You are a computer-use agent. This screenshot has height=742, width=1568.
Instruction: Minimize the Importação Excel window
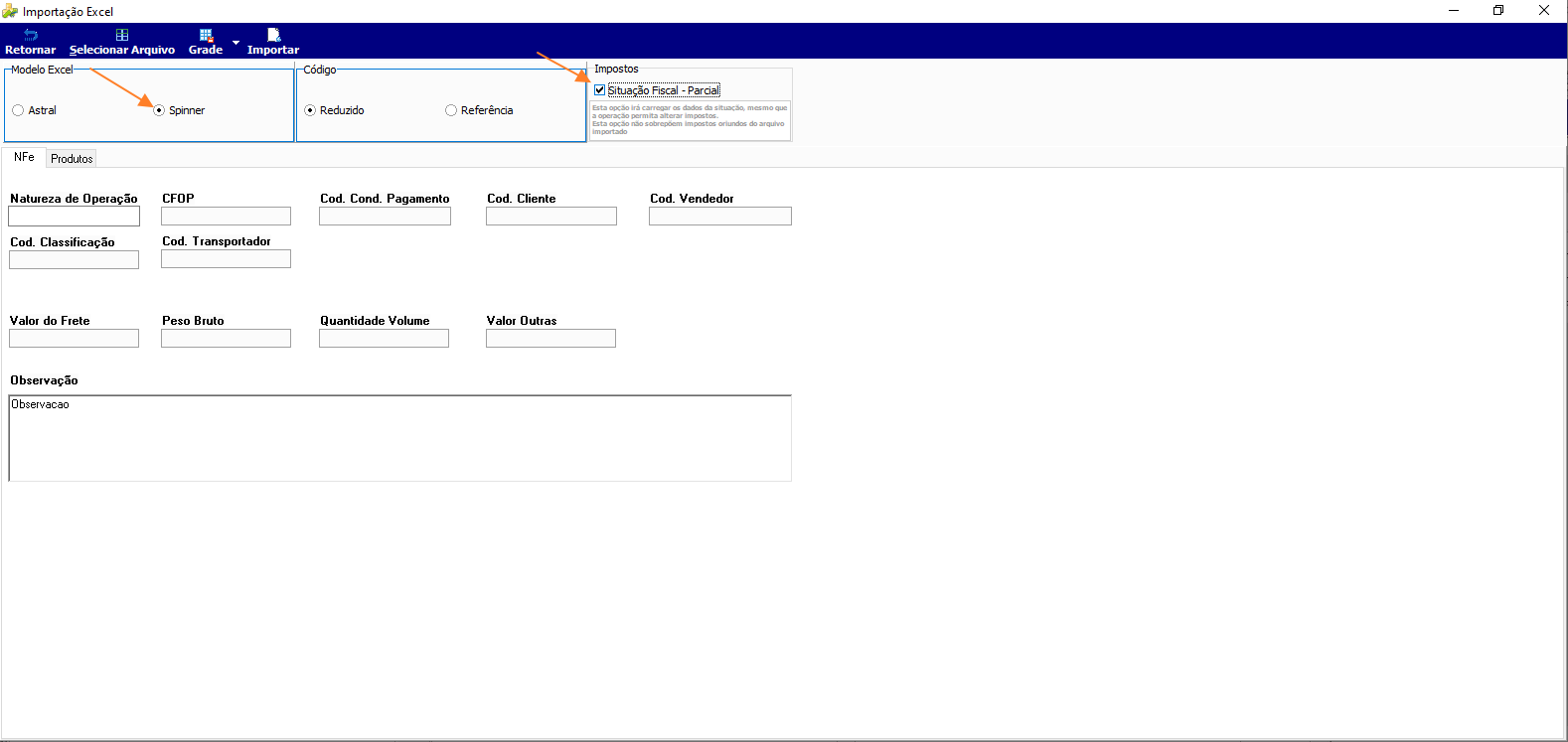pos(1454,11)
